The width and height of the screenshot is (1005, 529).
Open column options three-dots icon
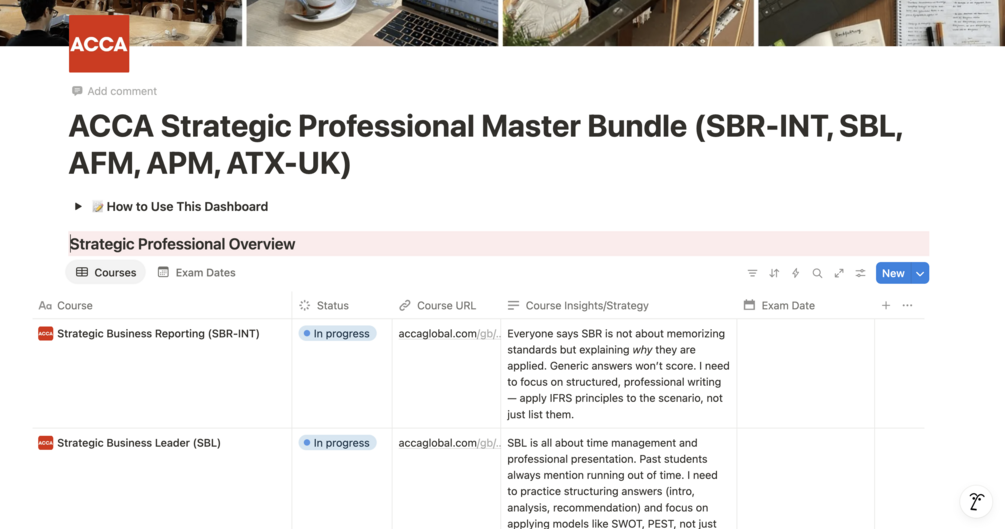pos(908,306)
